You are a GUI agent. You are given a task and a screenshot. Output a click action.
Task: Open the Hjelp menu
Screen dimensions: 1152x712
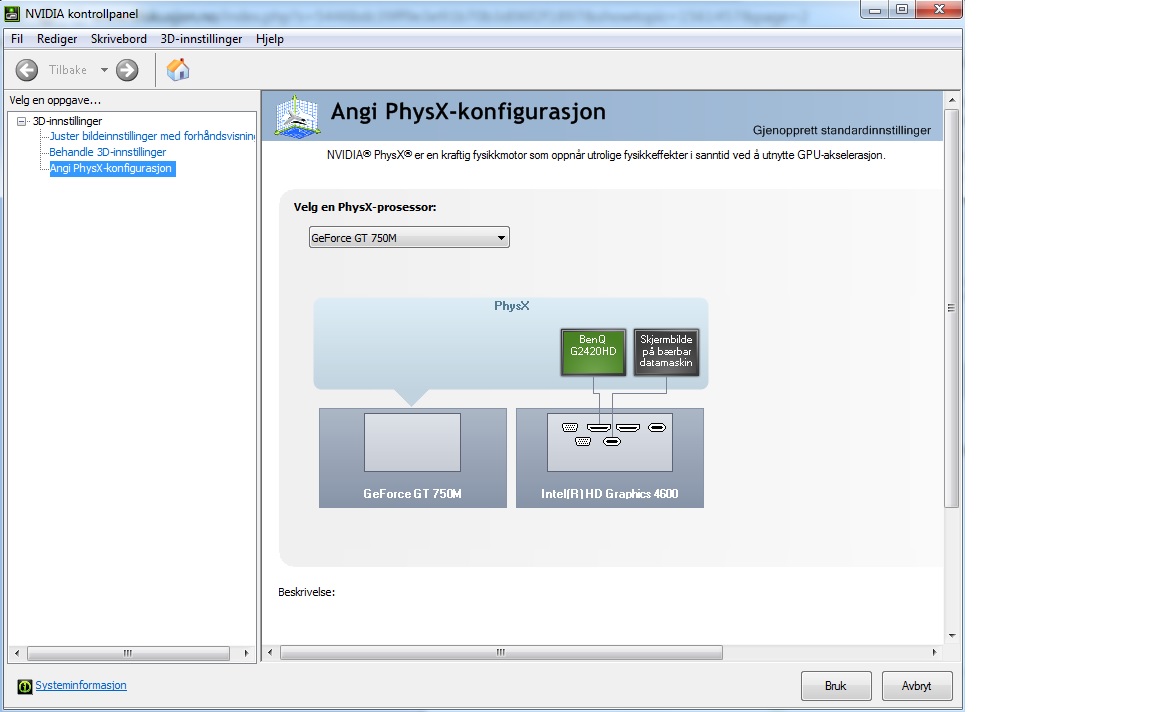(x=270, y=39)
